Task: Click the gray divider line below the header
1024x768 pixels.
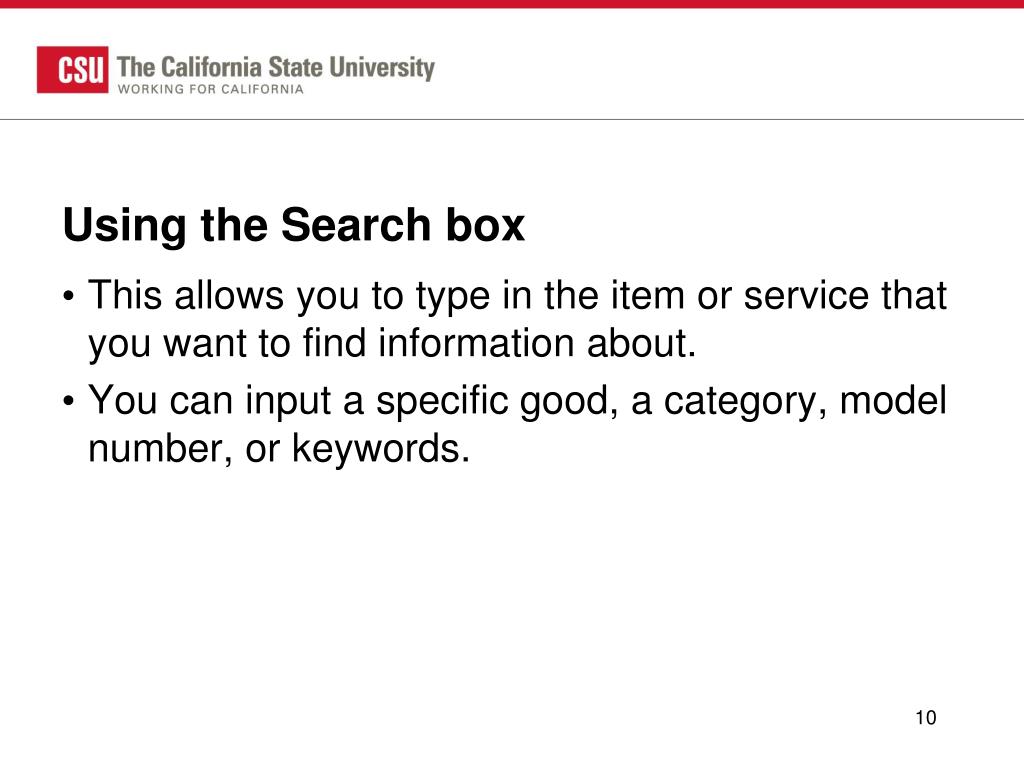Action: pos(512,120)
